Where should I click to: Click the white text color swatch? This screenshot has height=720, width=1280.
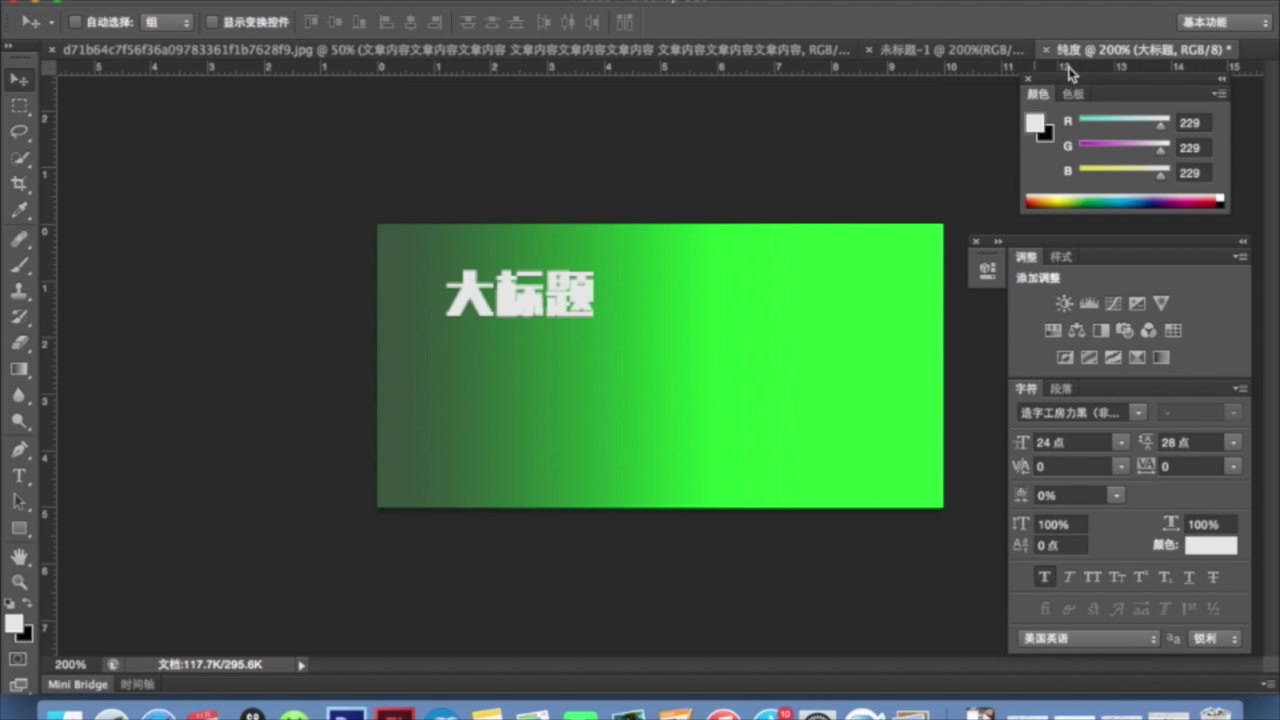[x=1210, y=545]
